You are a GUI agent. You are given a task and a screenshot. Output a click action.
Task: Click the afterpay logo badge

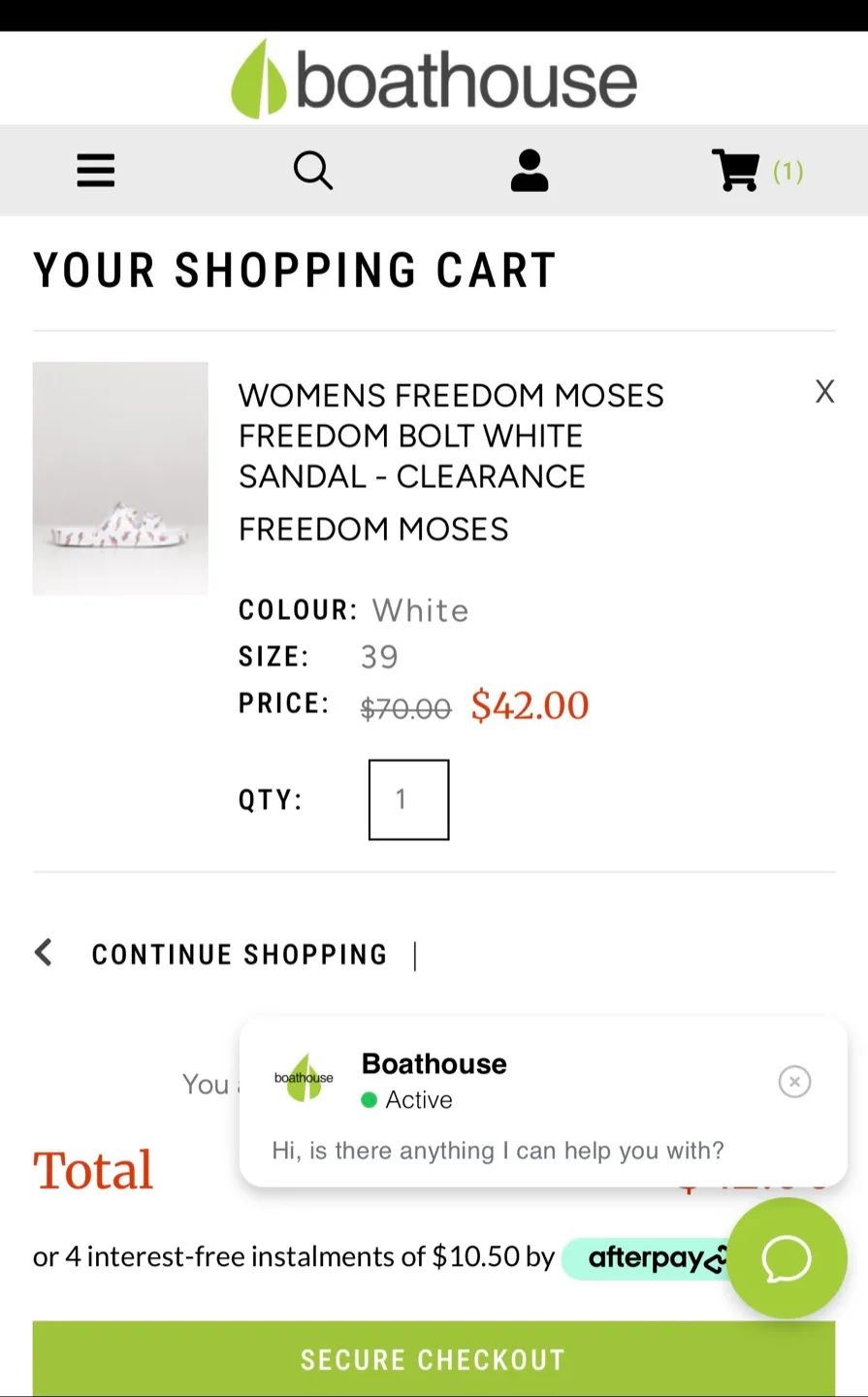click(x=645, y=1258)
